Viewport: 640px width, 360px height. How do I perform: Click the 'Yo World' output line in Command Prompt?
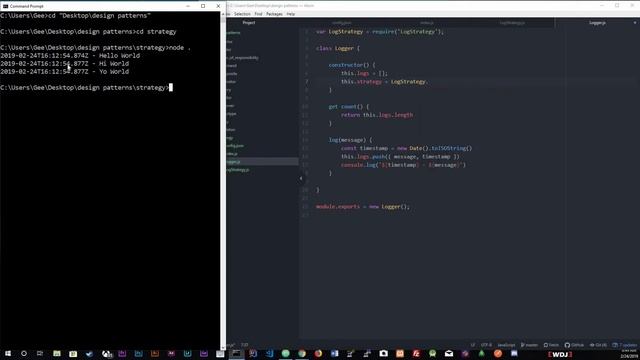coord(64,71)
